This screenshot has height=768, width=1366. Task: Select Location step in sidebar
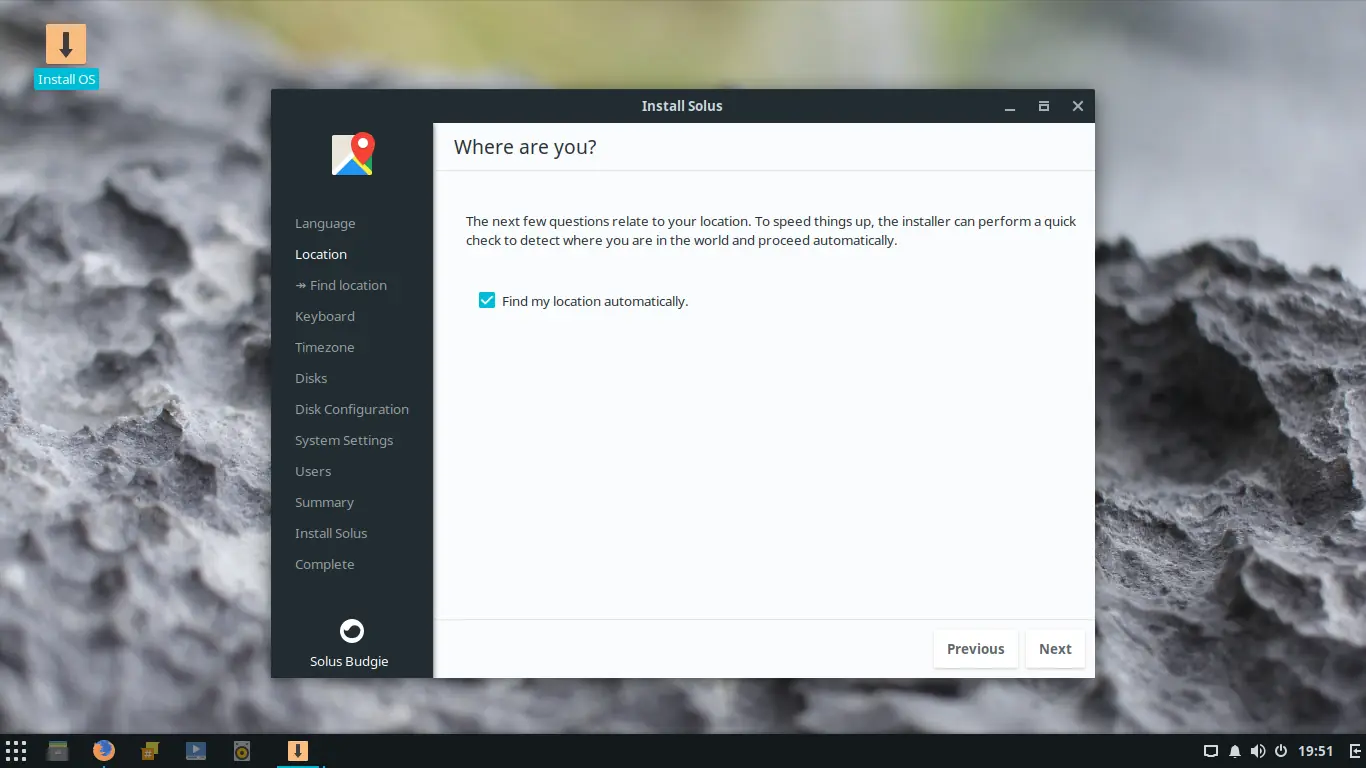321,254
